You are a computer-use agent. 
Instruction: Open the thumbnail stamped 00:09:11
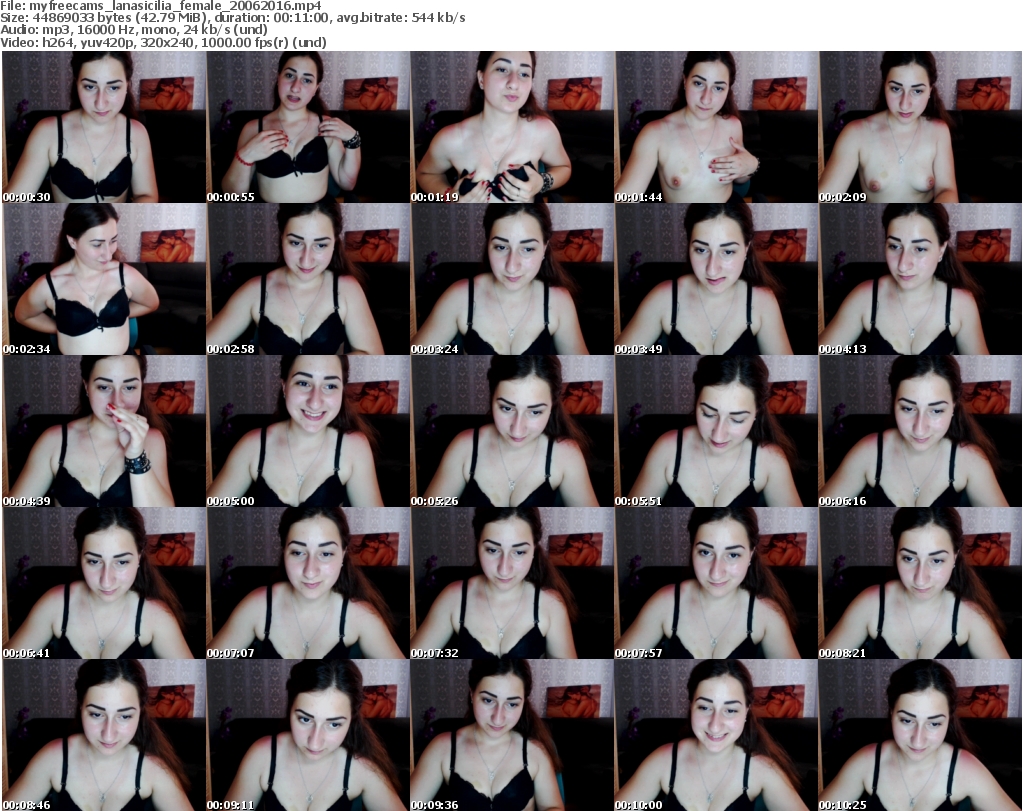tap(308, 735)
